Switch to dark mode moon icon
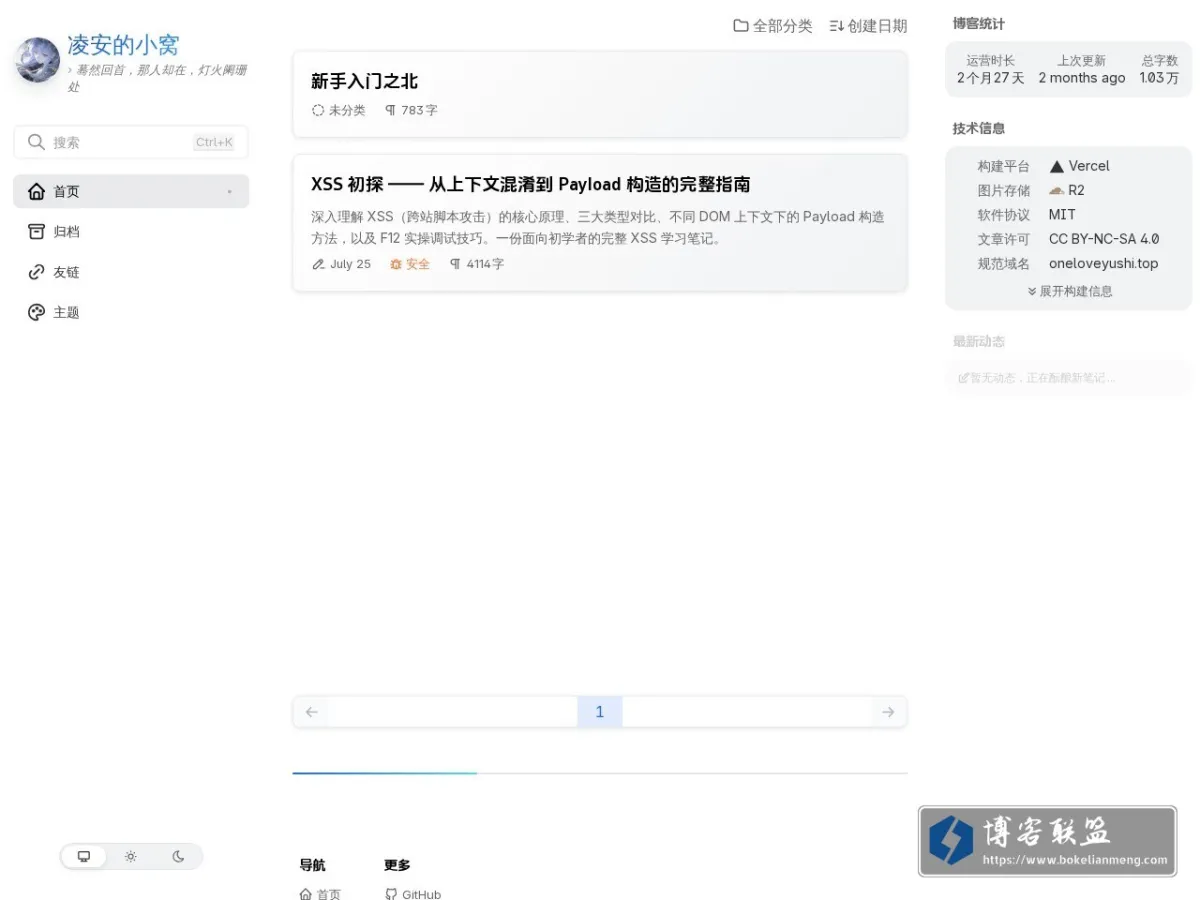 [178, 856]
